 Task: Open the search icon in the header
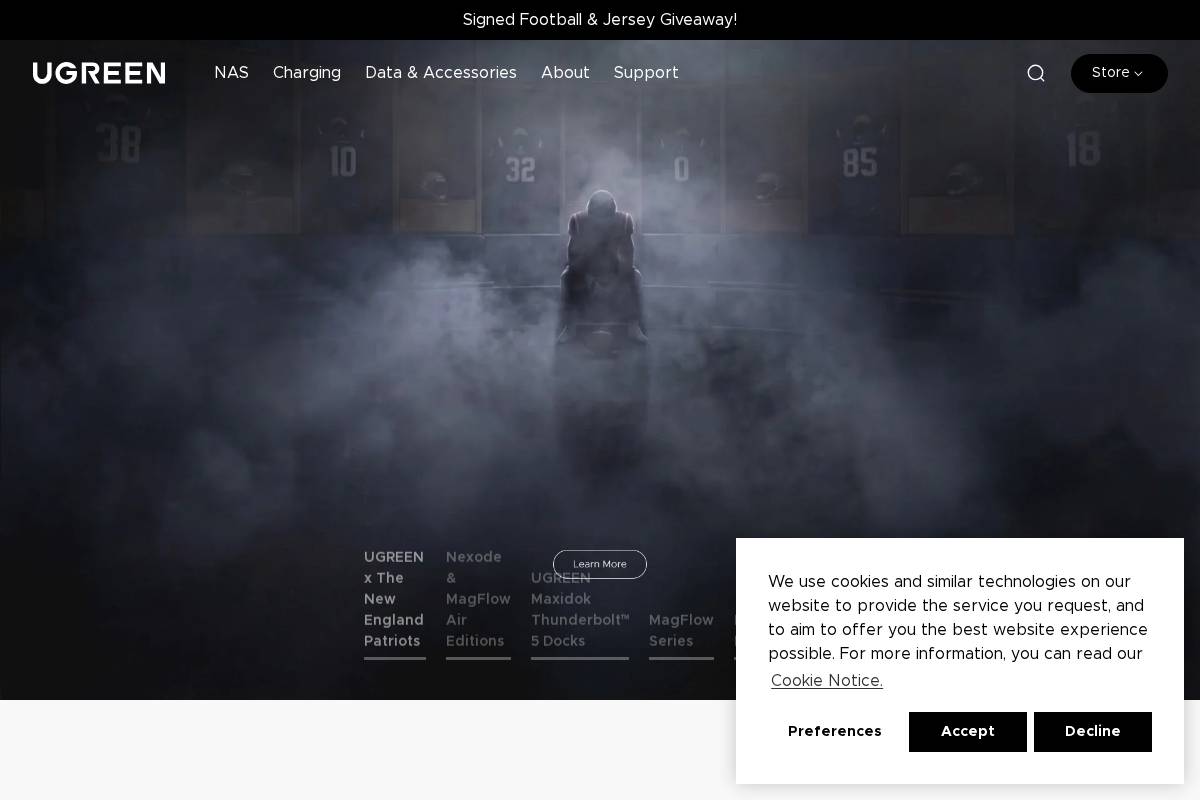(1036, 73)
